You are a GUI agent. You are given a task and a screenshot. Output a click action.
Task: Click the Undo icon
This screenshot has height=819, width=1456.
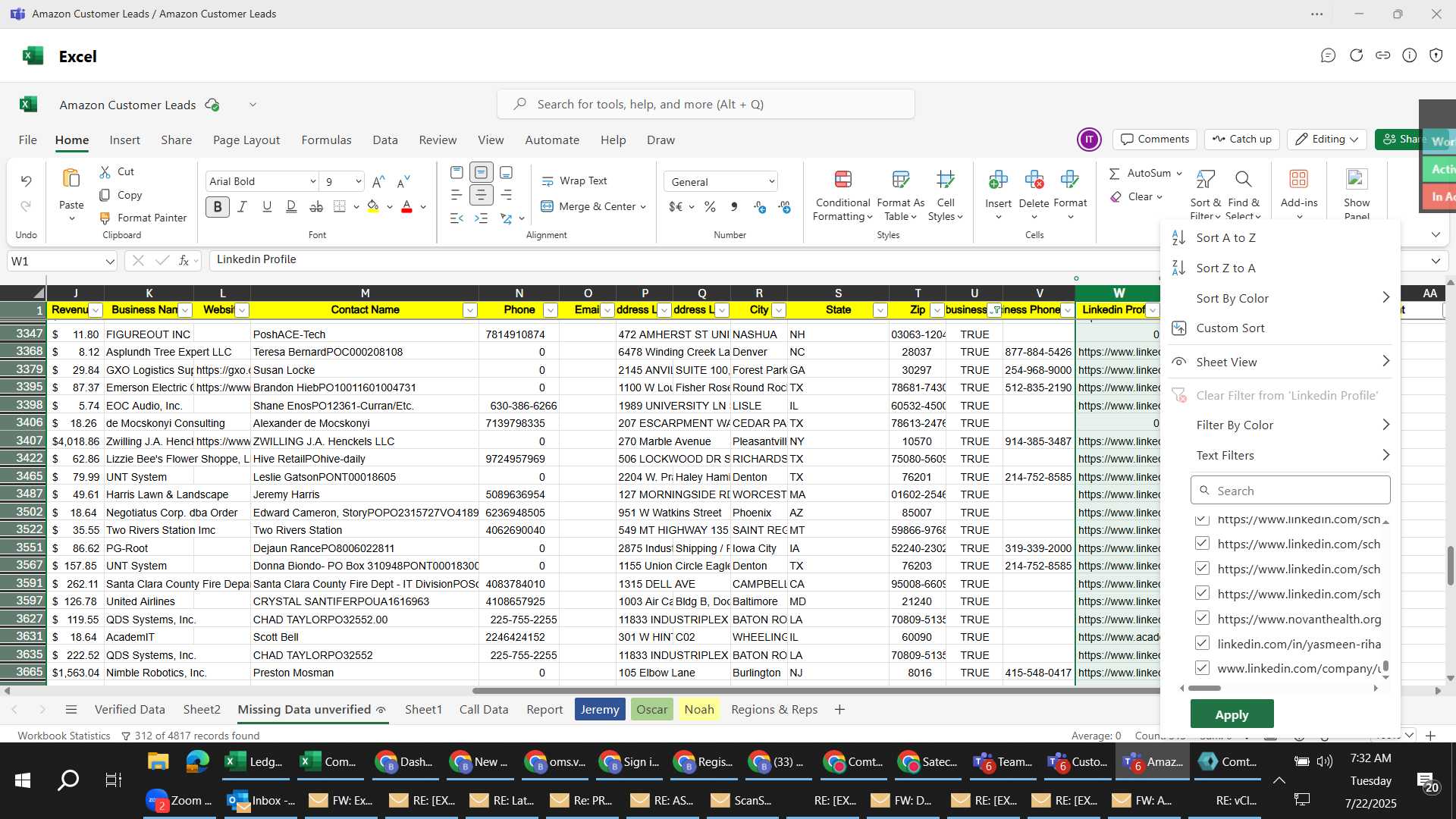point(26,181)
